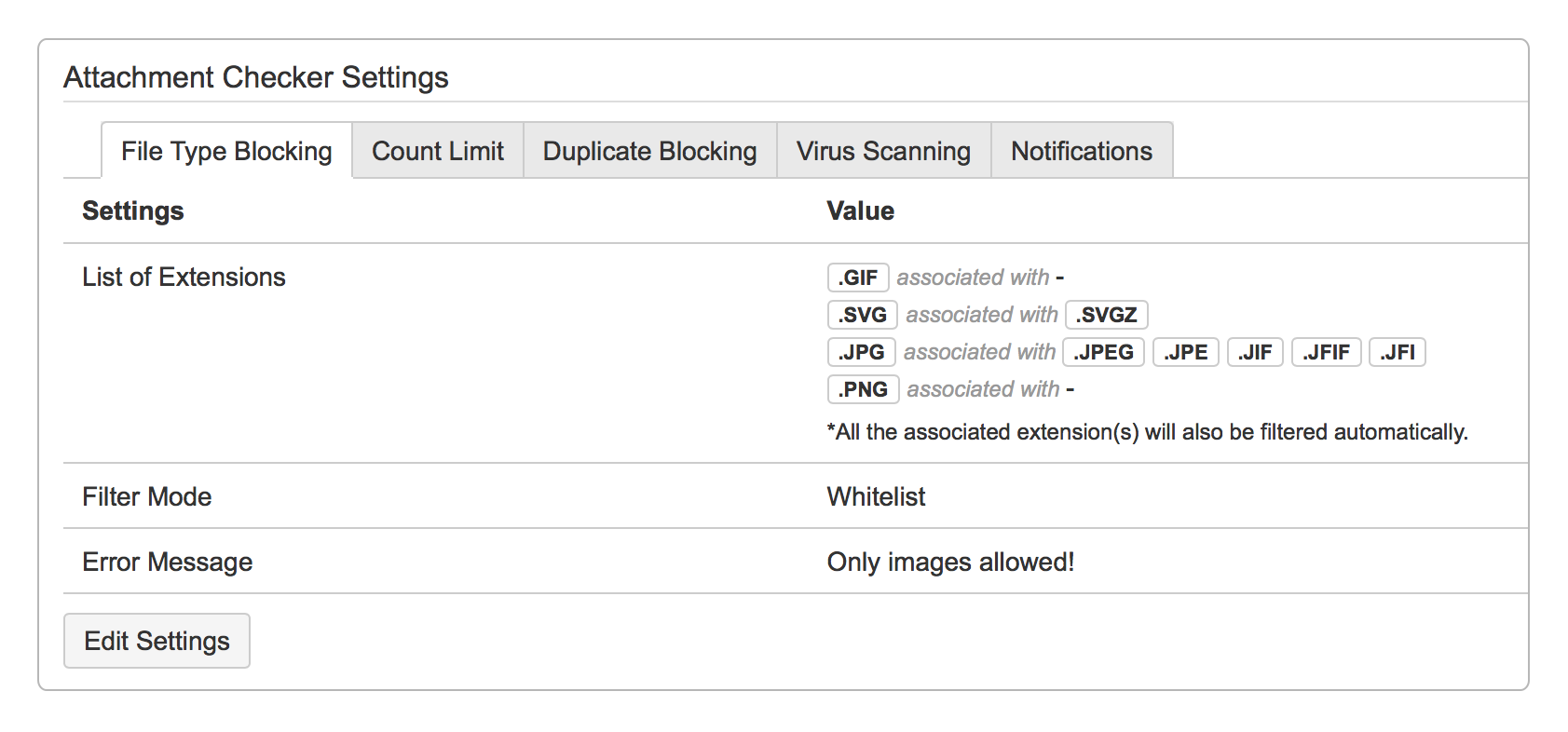
Task: Click the .PNG extension badge
Action: (862, 388)
